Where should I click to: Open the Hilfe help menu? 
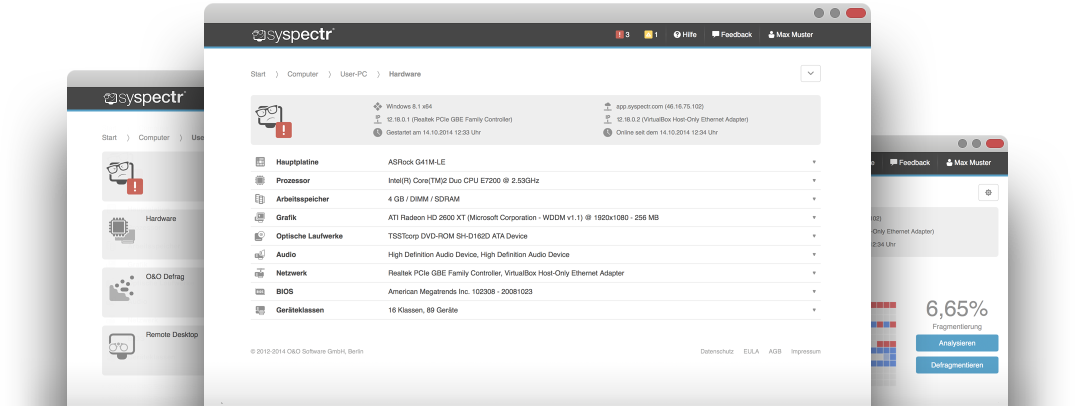point(685,35)
